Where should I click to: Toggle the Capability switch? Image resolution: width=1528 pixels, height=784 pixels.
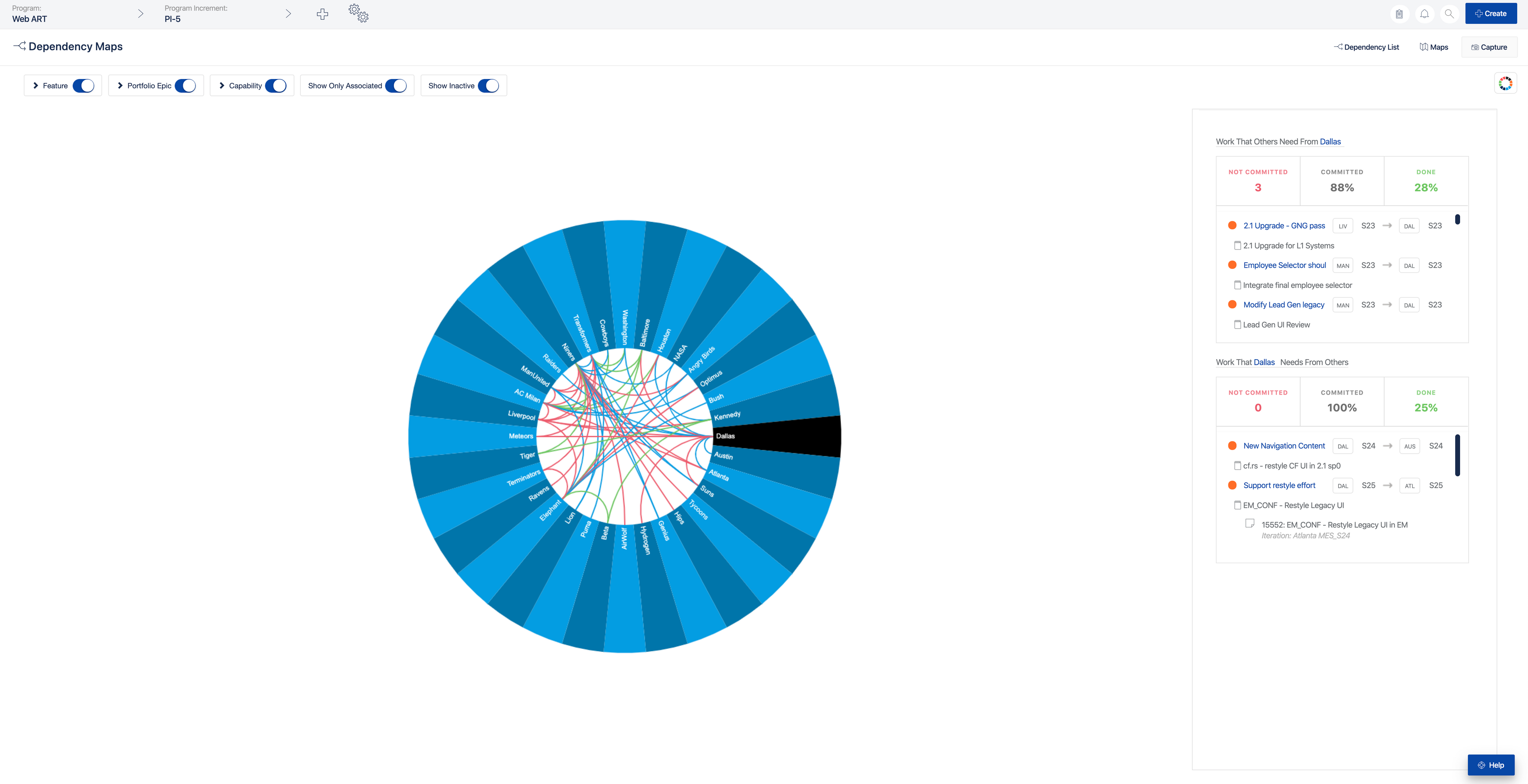click(276, 86)
